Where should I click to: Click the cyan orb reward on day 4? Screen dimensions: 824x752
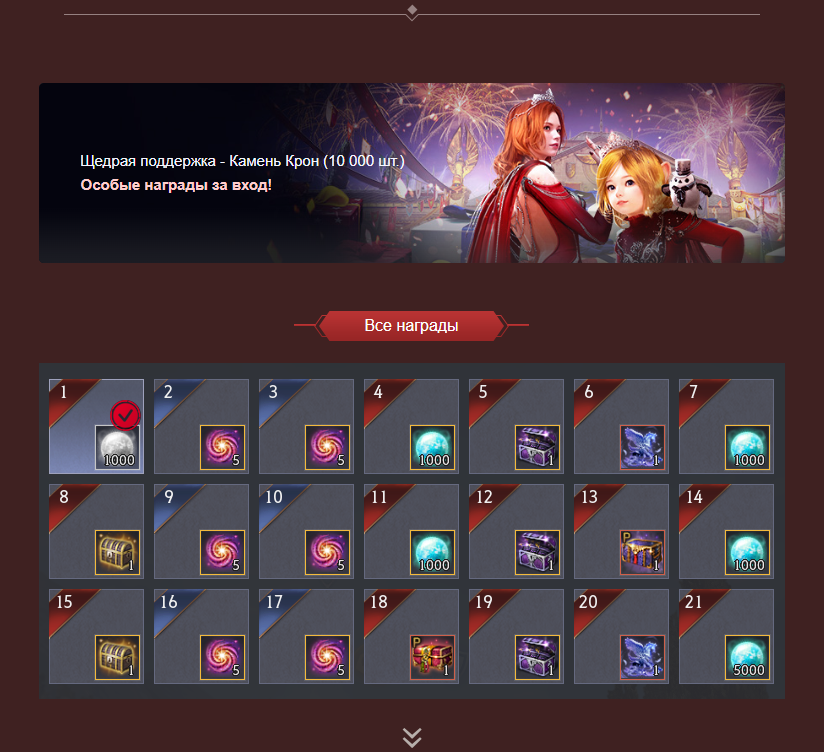(x=432, y=447)
